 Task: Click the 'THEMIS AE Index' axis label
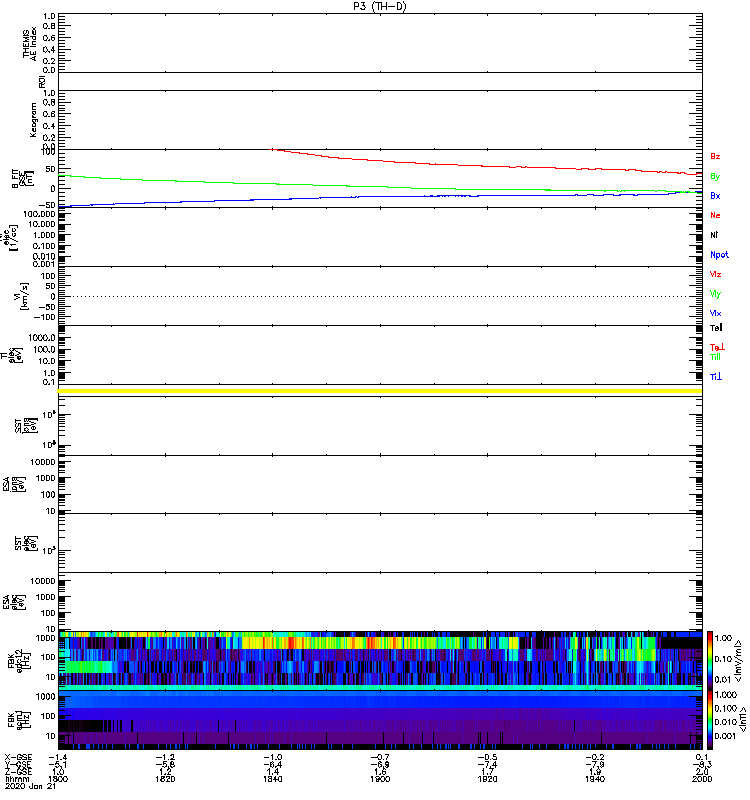(30, 43)
